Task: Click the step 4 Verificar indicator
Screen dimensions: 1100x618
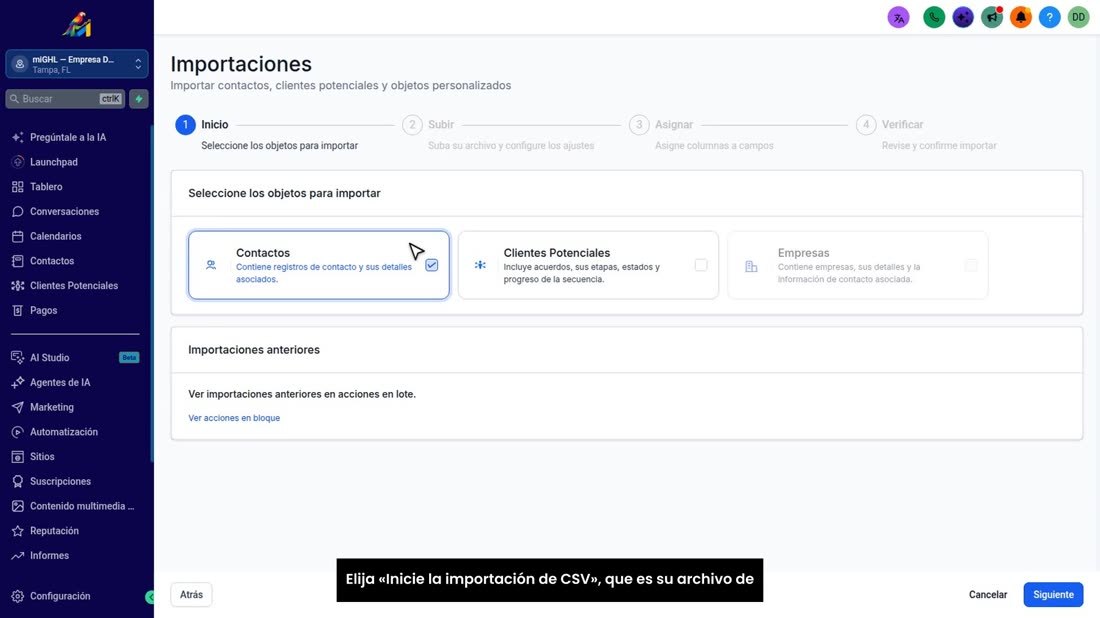Action: pyautogui.click(x=866, y=125)
